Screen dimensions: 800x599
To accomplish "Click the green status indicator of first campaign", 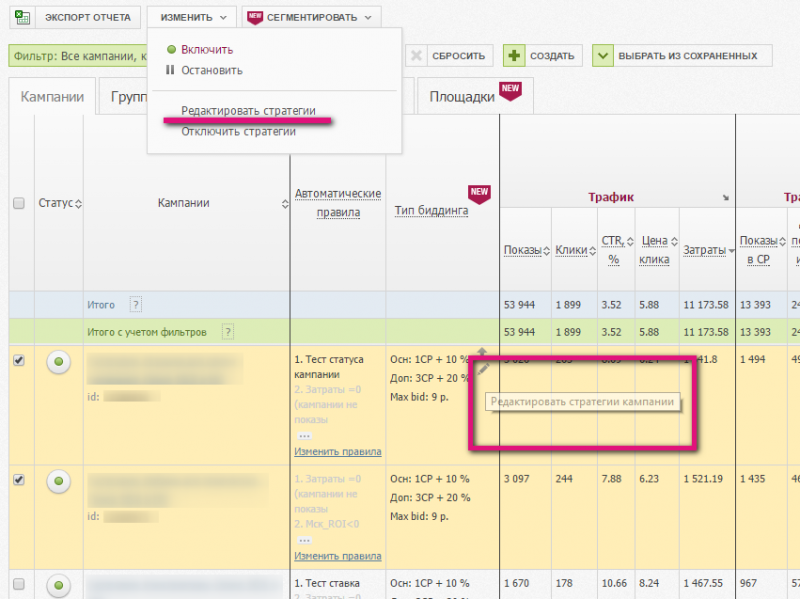I will (x=59, y=363).
